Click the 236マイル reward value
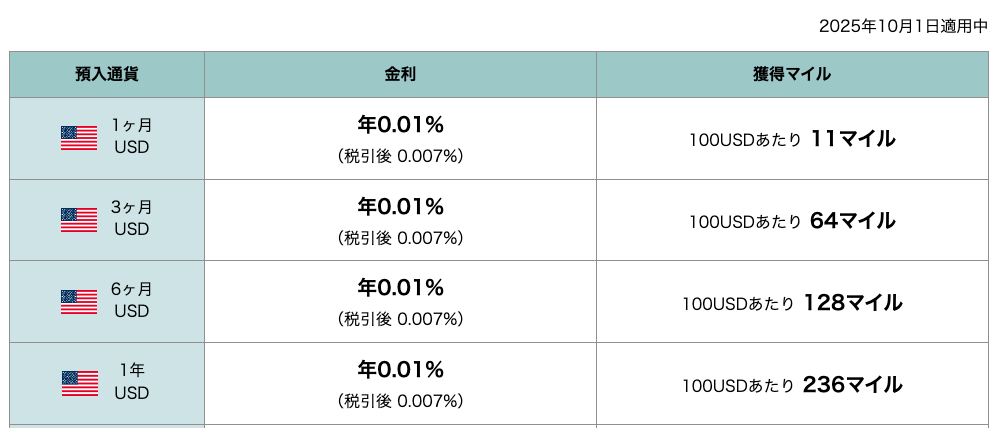 click(852, 385)
